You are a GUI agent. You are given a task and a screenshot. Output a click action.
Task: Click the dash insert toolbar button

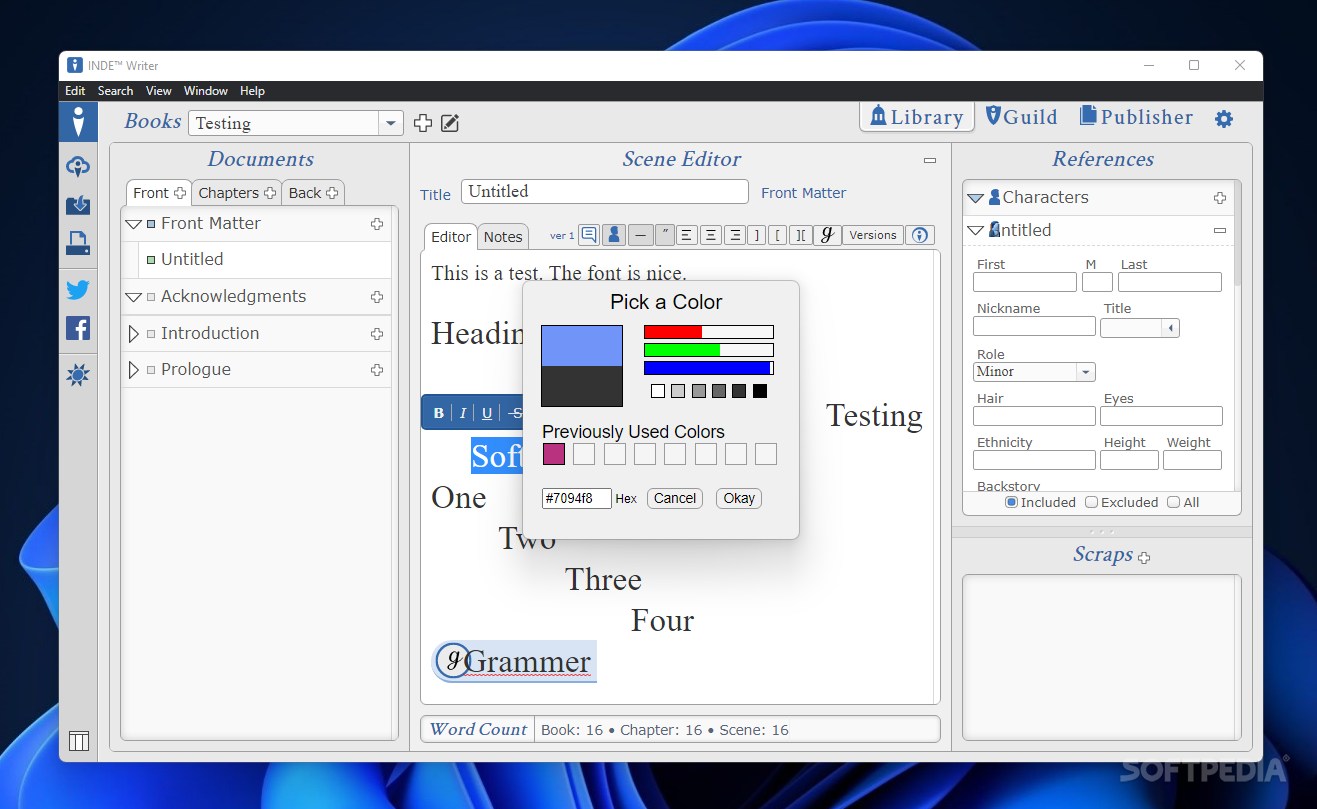point(640,235)
